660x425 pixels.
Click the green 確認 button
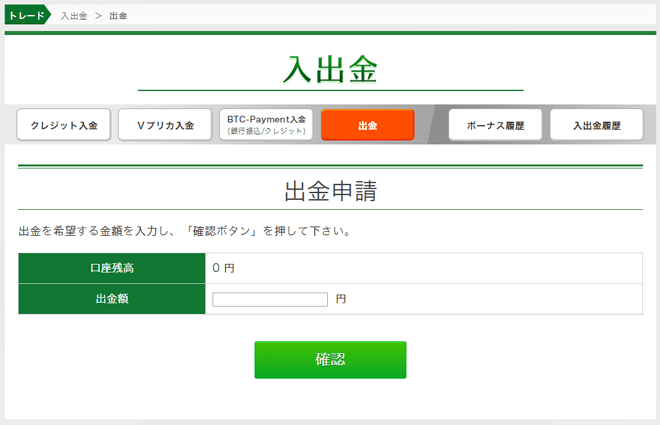(x=330, y=360)
